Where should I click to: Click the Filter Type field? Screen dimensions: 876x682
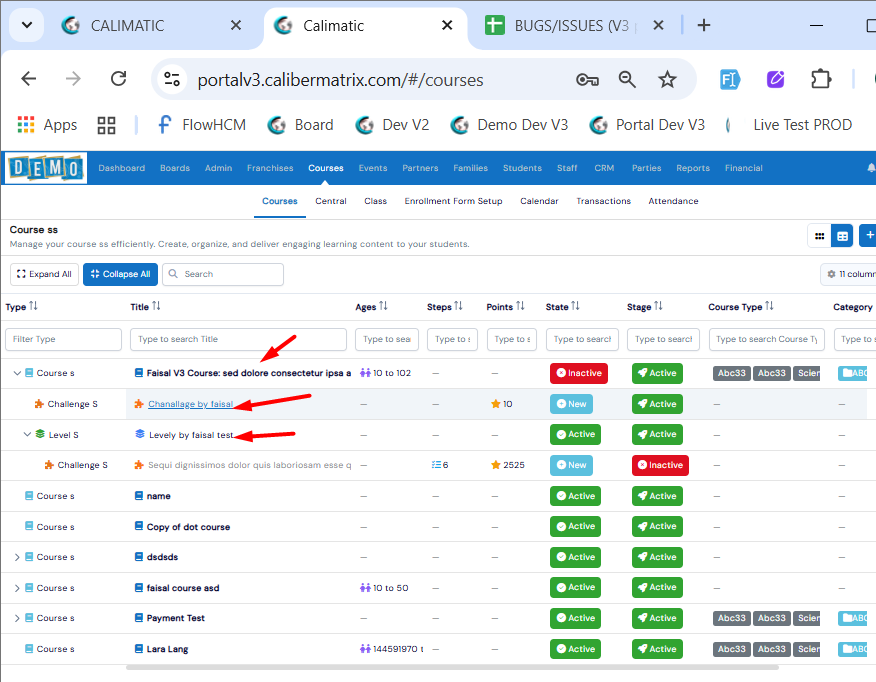63,339
